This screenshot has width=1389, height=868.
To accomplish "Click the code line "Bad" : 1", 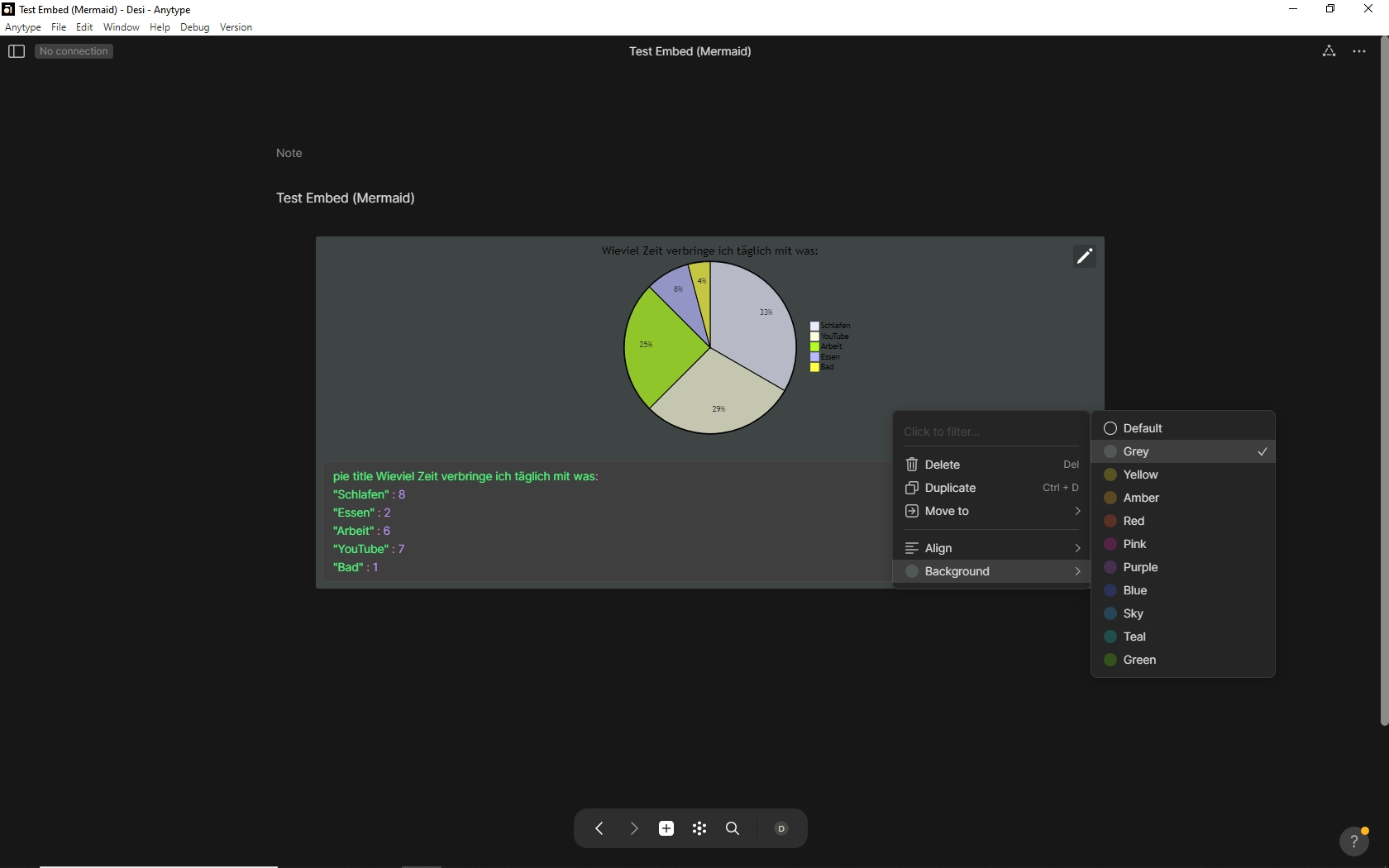I will [x=356, y=567].
